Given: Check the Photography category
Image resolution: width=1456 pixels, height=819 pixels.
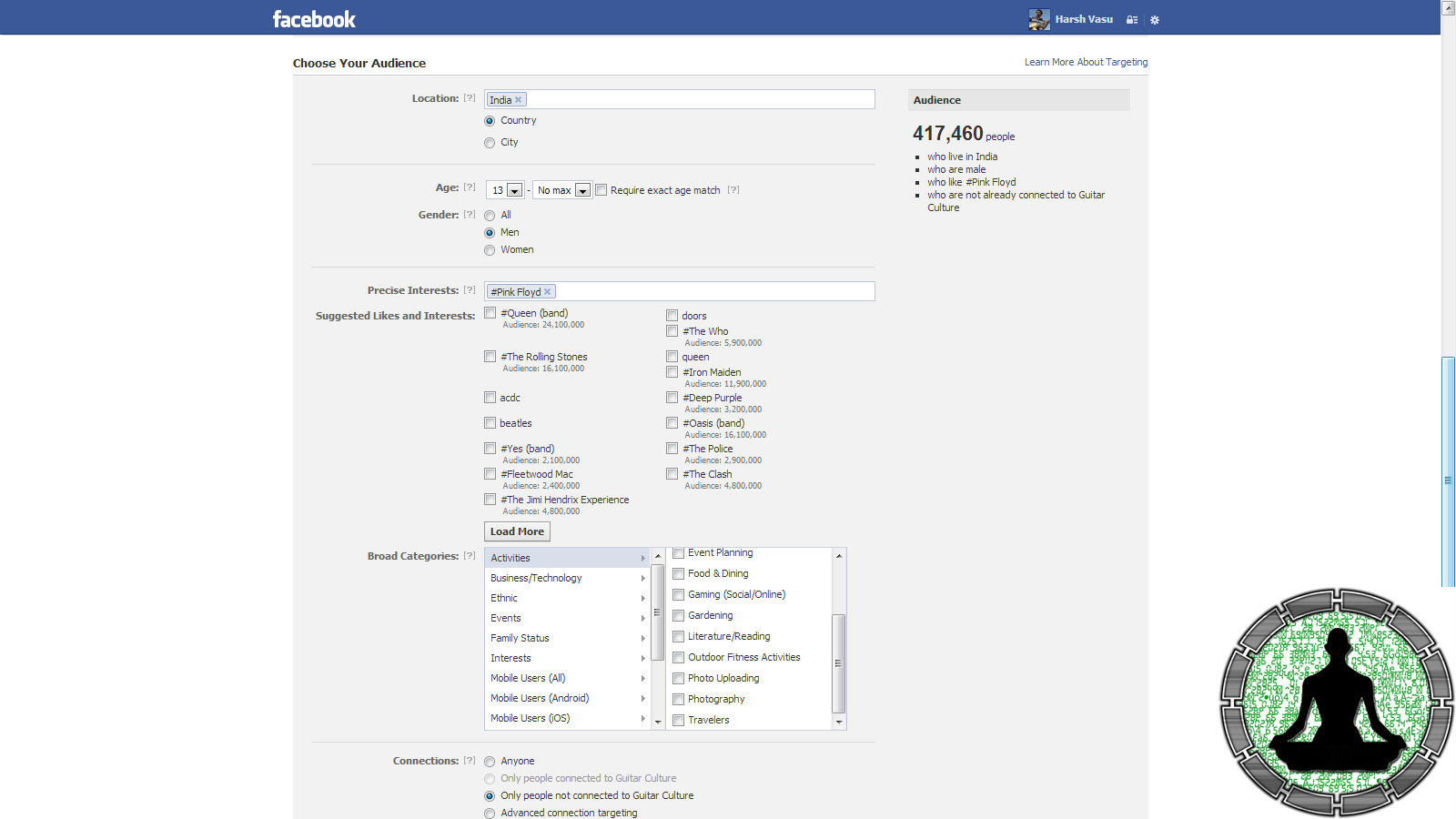Looking at the screenshot, I should coord(679,700).
